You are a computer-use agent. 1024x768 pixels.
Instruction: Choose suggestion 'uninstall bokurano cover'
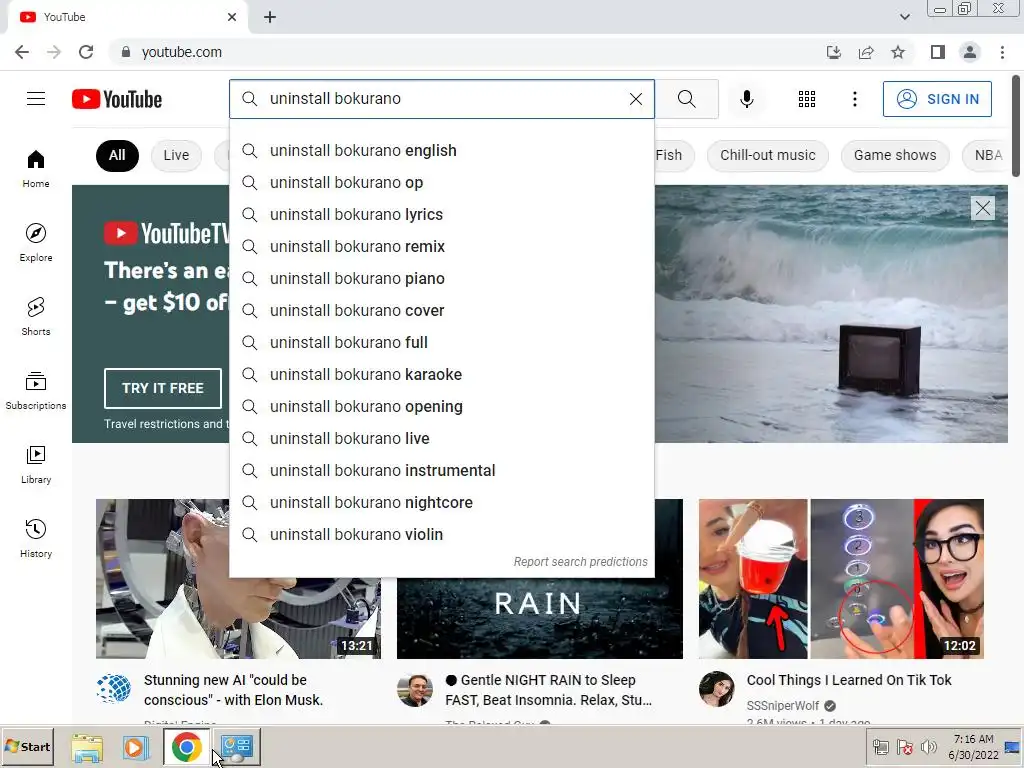[441, 311]
